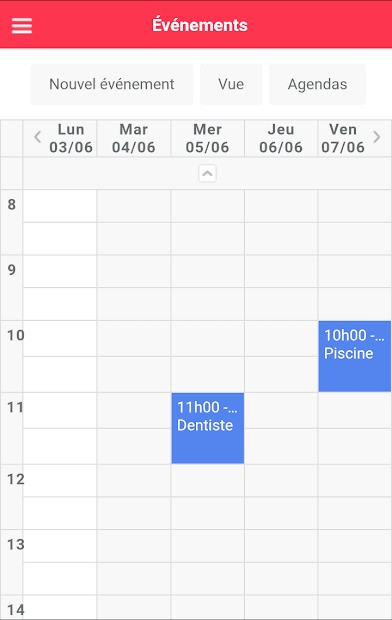Viewport: 392px width, 620px height.
Task: Select the Jeu 06/06 day header
Action: [x=281, y=138]
